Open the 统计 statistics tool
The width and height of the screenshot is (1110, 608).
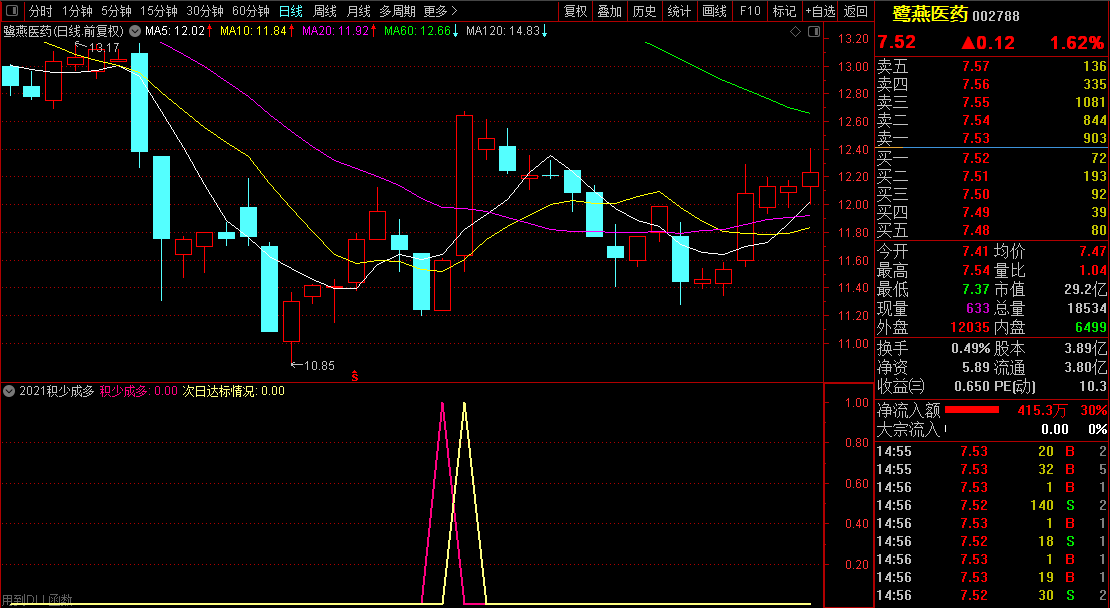click(679, 11)
